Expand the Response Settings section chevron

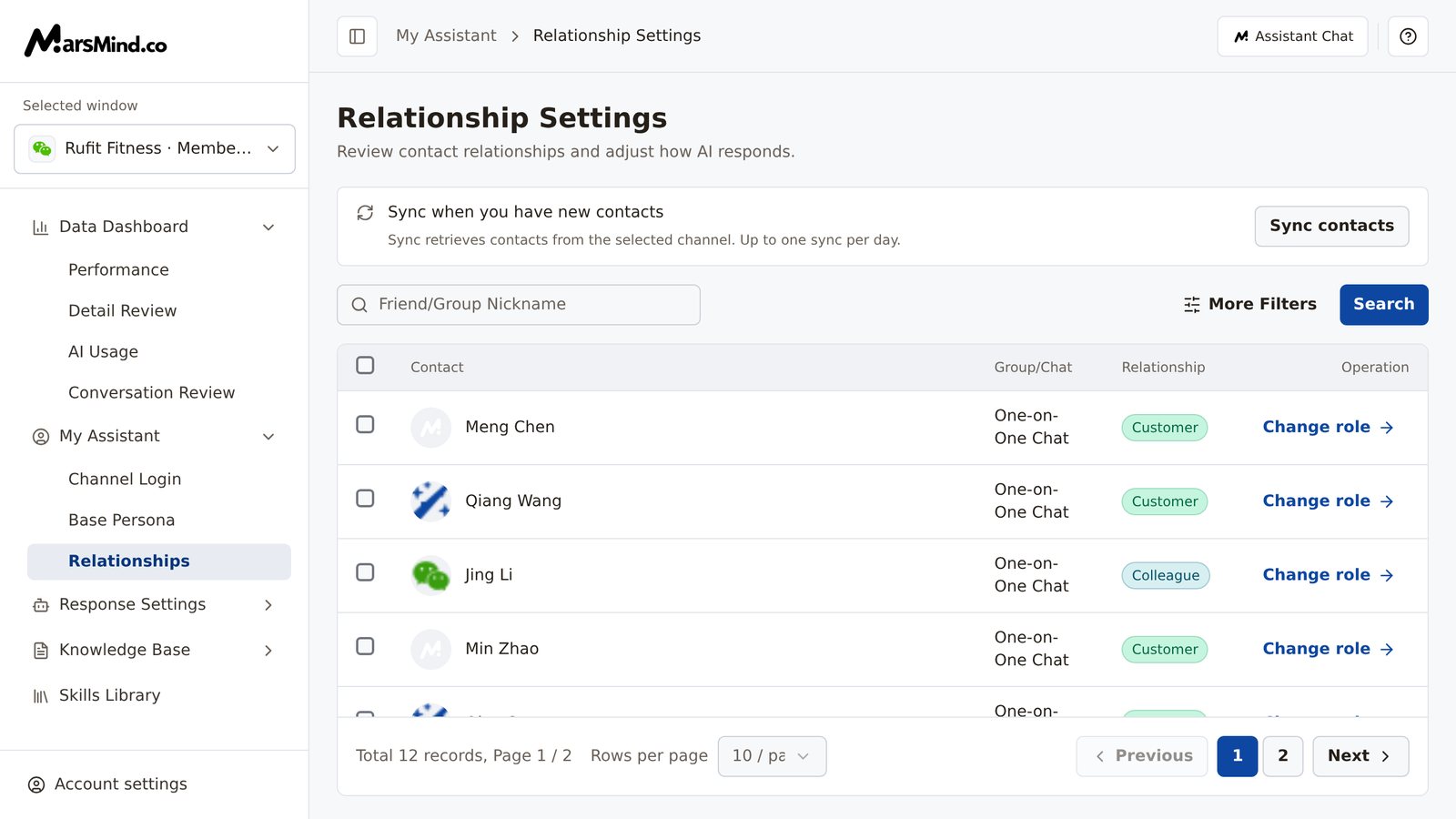268,605
